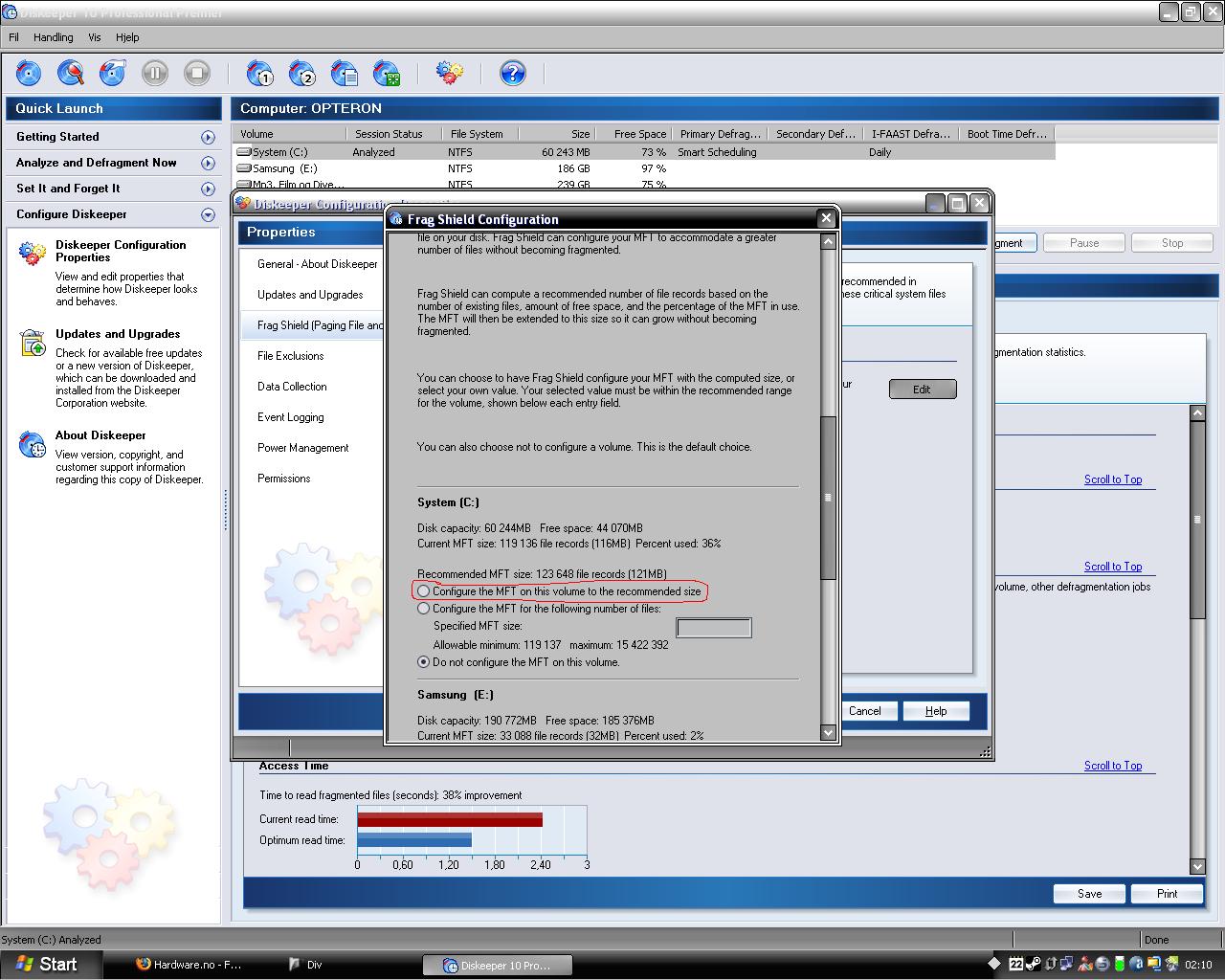Viewport: 1225px width, 980px height.
Task: Select Event Logging in Properties list
Action: point(290,417)
